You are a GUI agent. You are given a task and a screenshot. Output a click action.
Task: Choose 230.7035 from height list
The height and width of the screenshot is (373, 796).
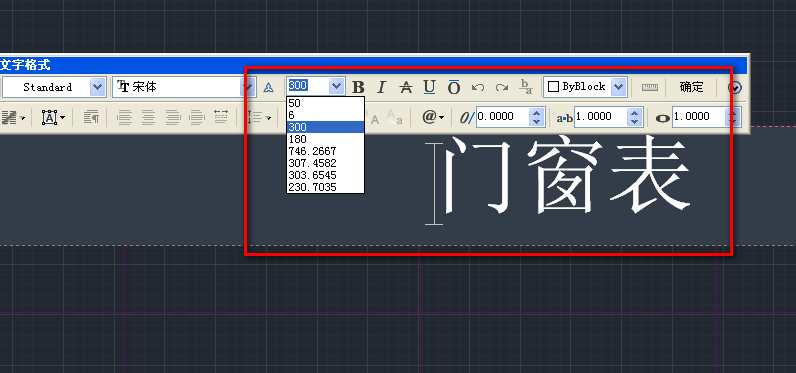pyautogui.click(x=325, y=187)
